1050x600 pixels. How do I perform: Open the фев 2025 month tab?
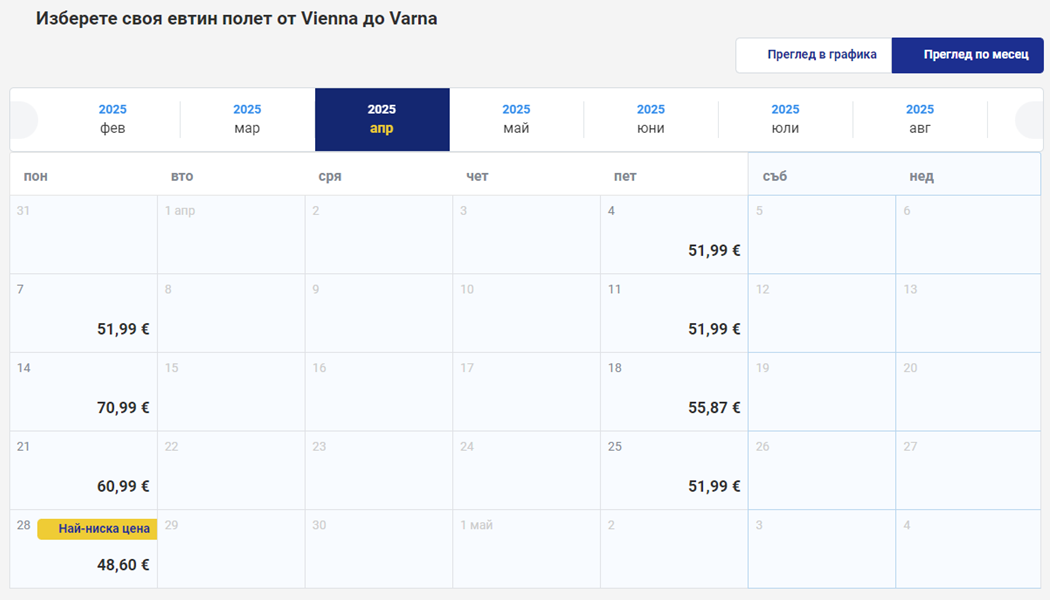[113, 119]
